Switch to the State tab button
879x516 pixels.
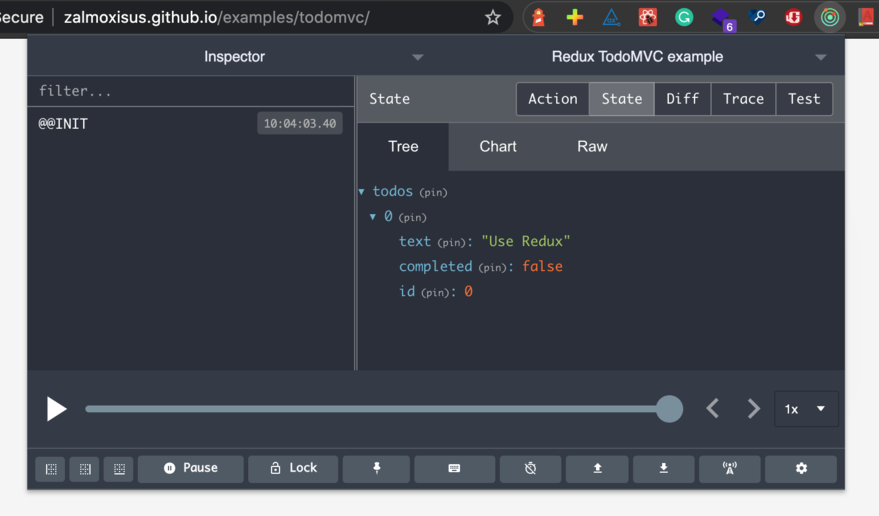(x=622, y=99)
